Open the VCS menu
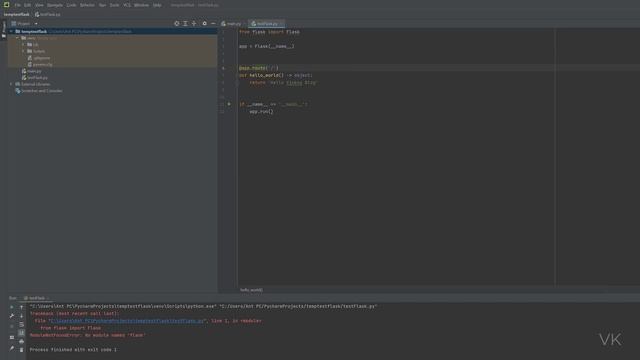This screenshot has height=360, width=640. 127,5
